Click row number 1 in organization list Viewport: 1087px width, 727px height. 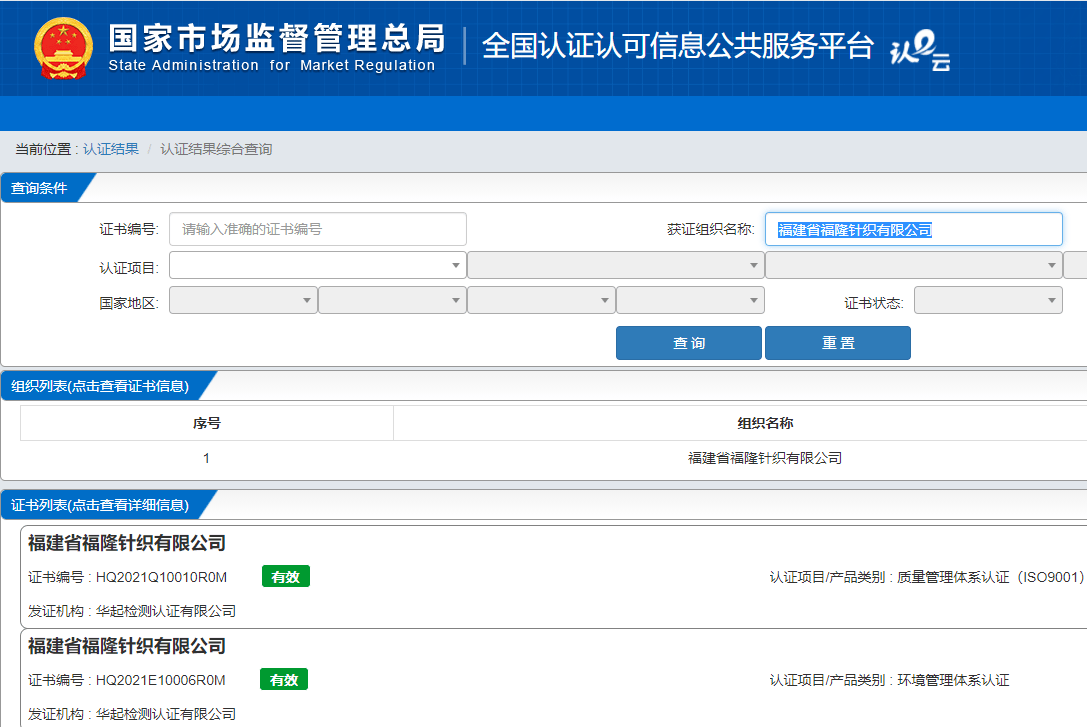point(207,458)
